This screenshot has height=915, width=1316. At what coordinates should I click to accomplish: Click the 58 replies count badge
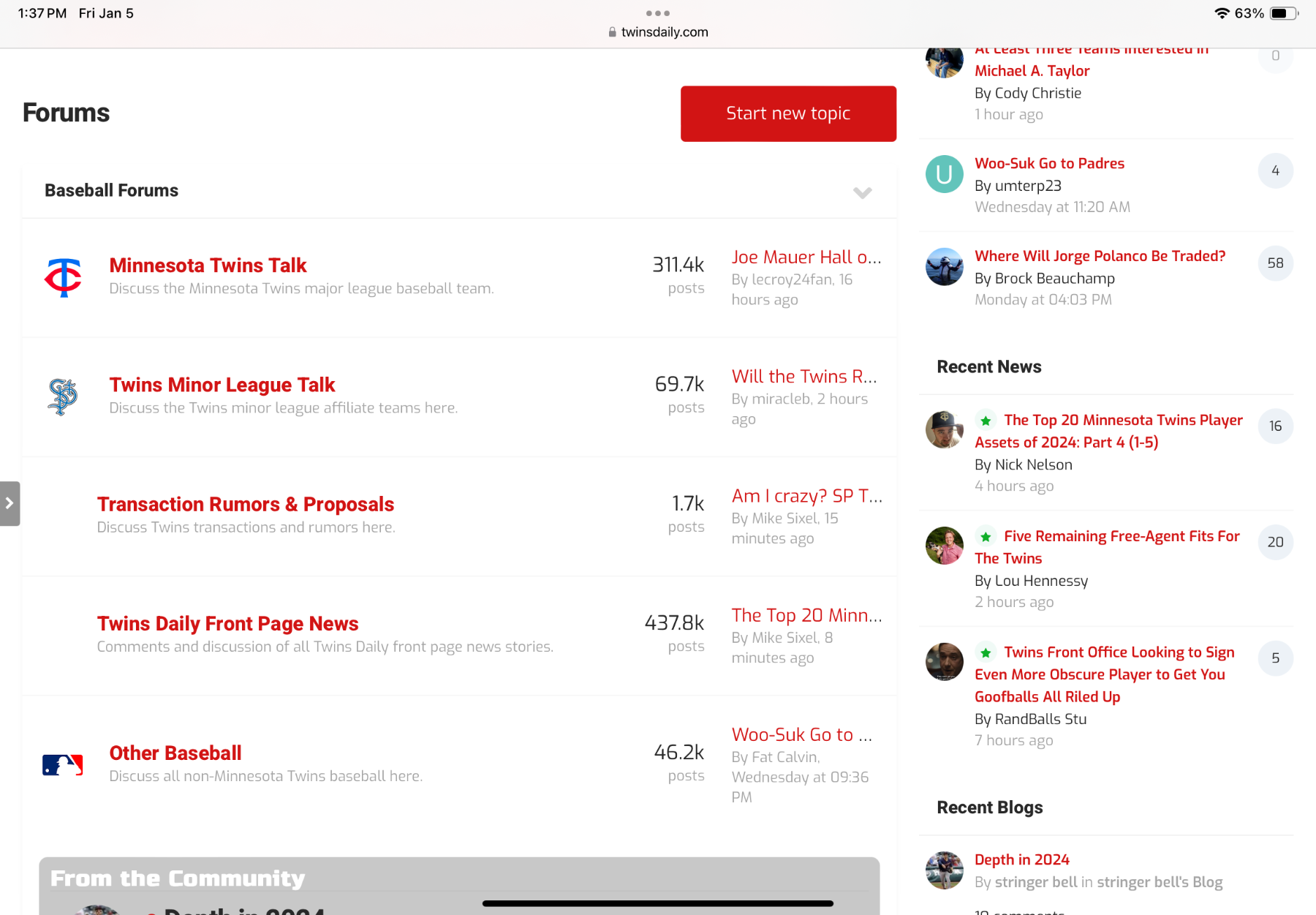1275,263
